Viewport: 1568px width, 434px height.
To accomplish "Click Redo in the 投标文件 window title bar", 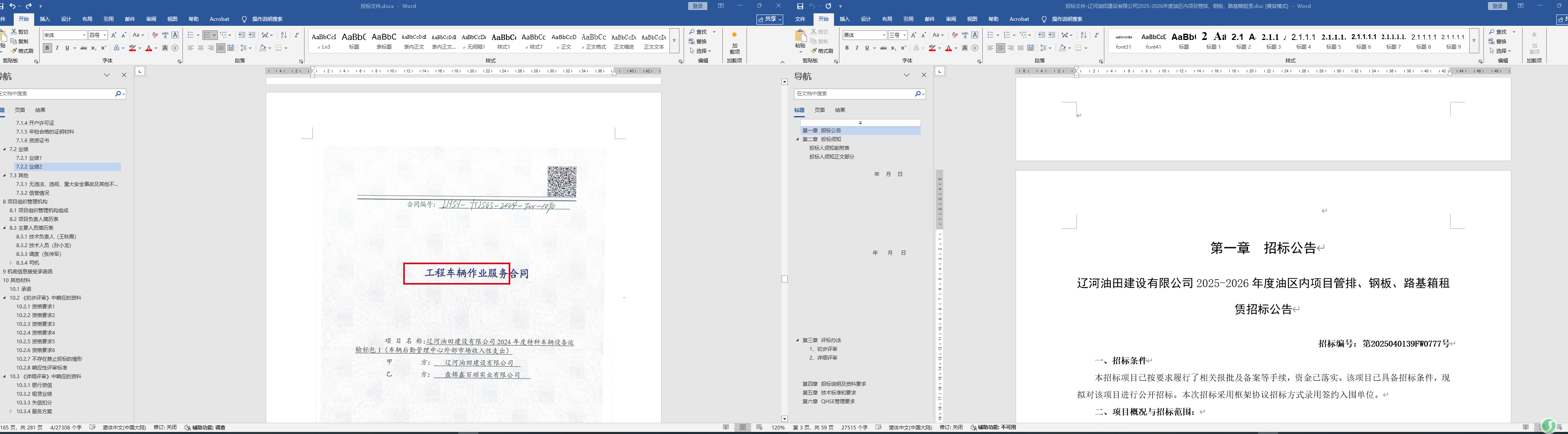I will (29, 6).
